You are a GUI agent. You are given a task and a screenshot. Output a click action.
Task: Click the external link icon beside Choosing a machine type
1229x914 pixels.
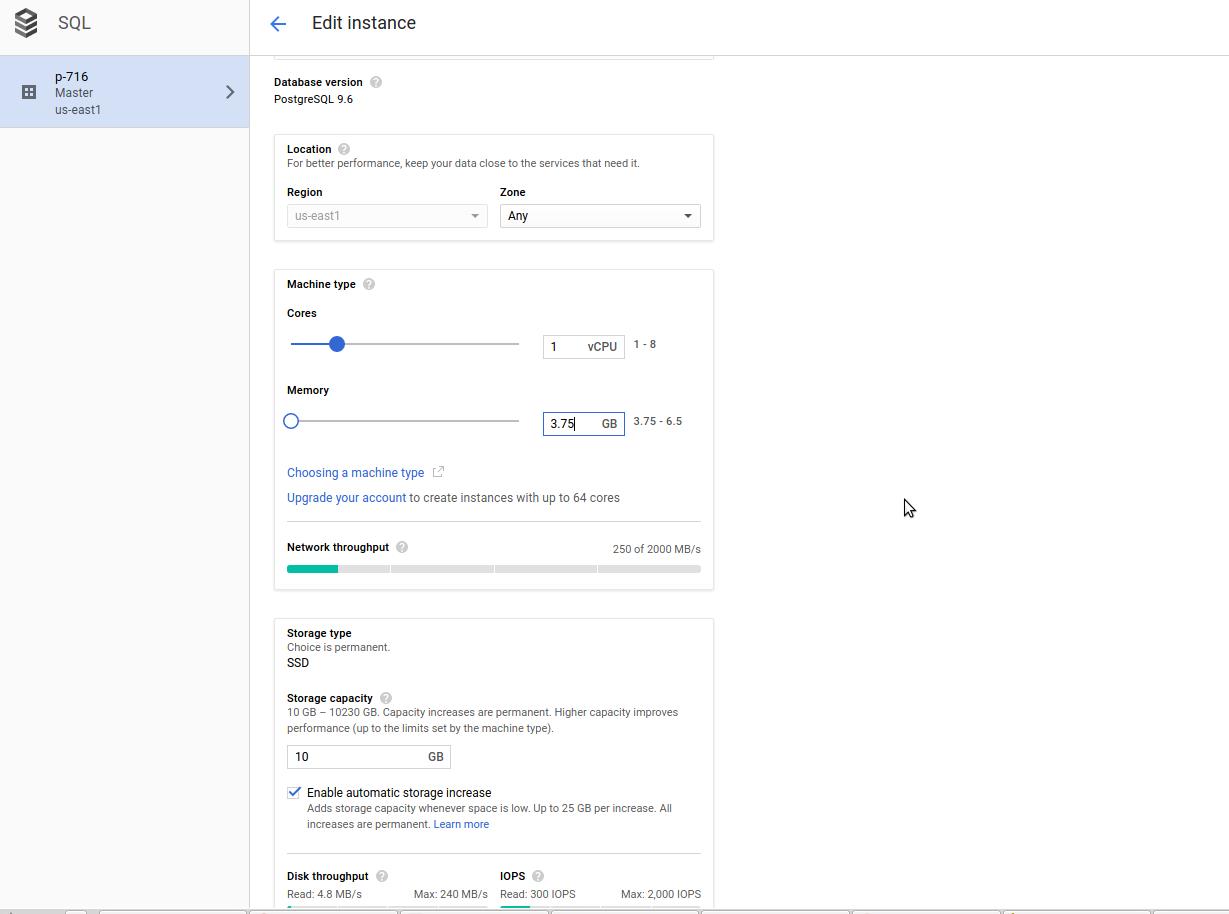click(438, 472)
